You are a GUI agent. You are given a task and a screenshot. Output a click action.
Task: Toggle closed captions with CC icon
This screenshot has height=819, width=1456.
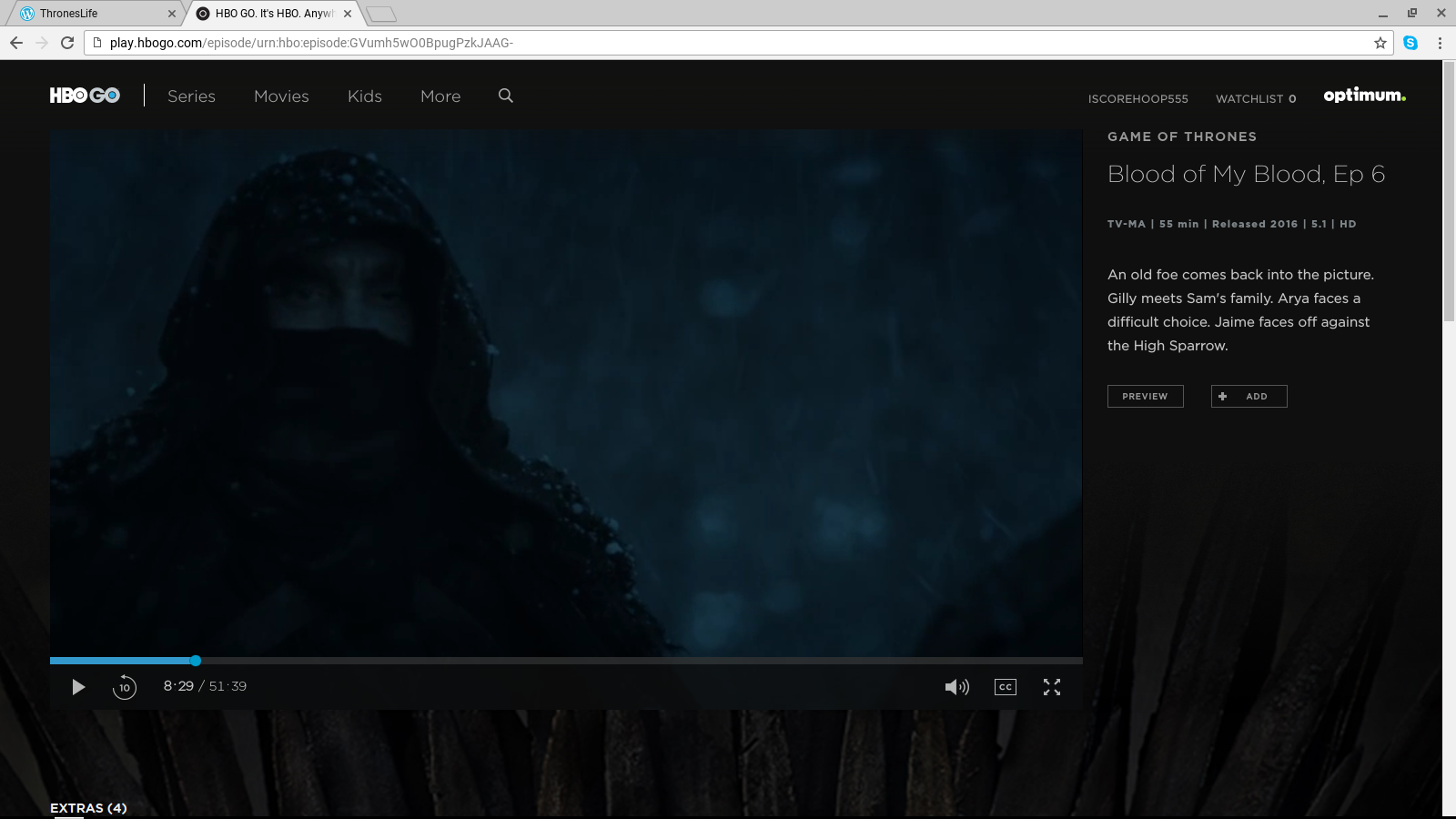point(1006,687)
